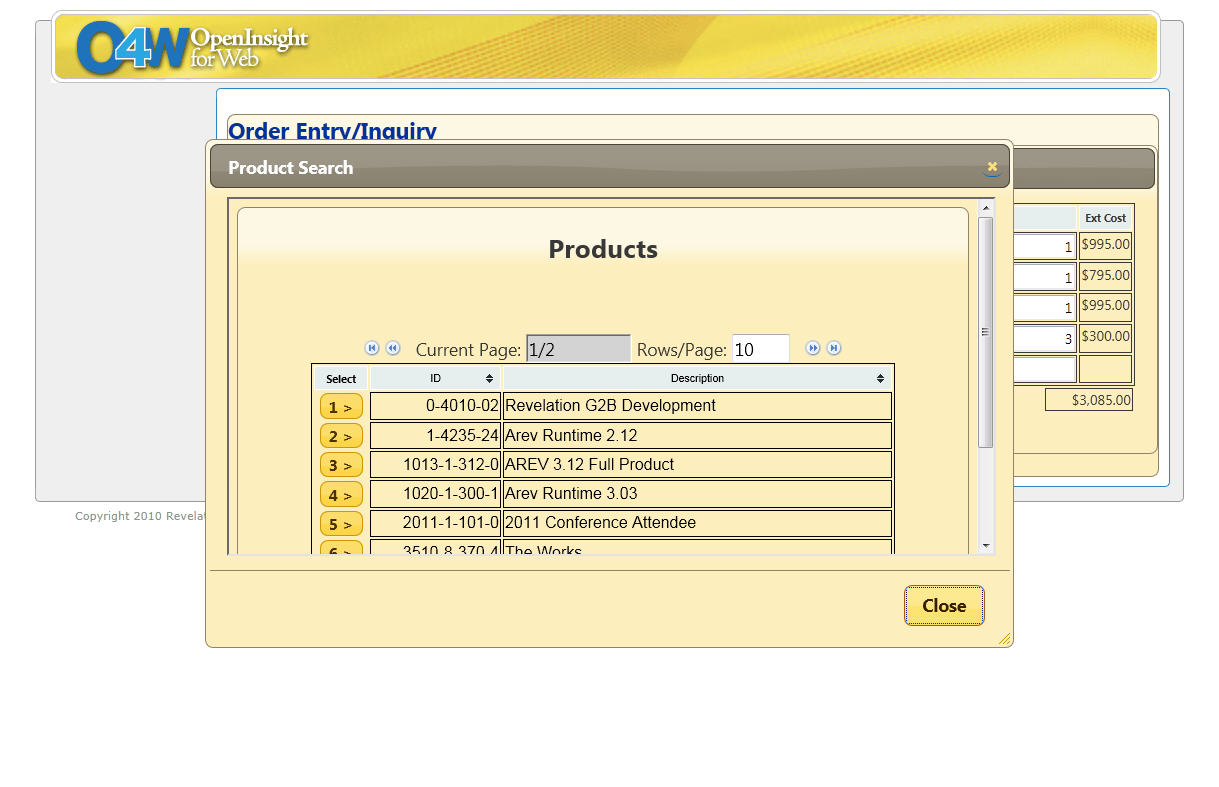The height and width of the screenshot is (787, 1219).
Task: Sort products by the ID column arrows
Action: (x=489, y=379)
